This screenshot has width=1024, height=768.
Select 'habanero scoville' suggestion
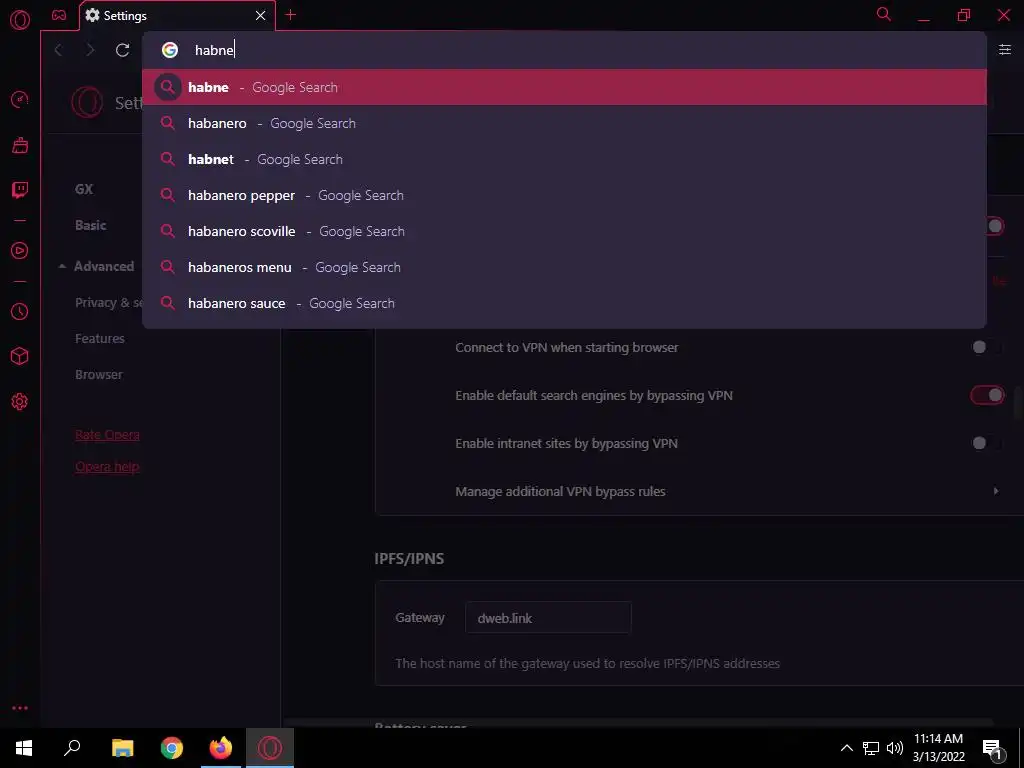point(564,231)
